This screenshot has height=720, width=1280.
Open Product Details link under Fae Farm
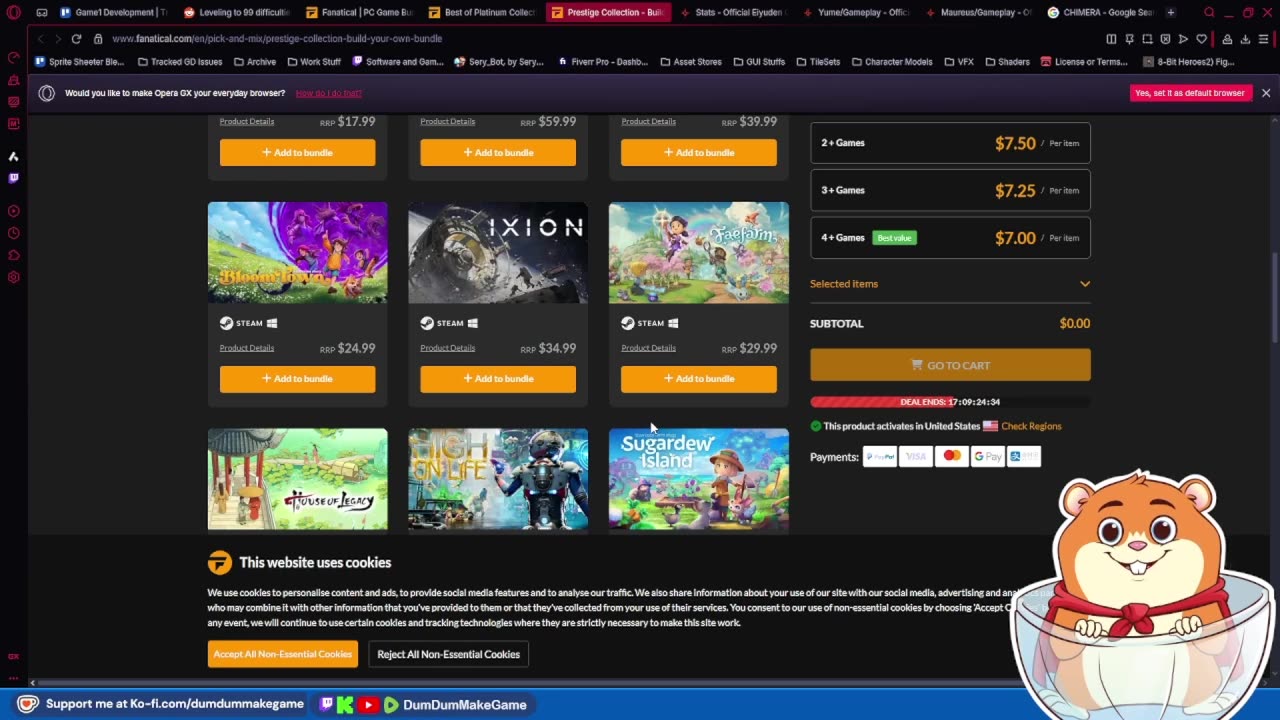(x=648, y=348)
